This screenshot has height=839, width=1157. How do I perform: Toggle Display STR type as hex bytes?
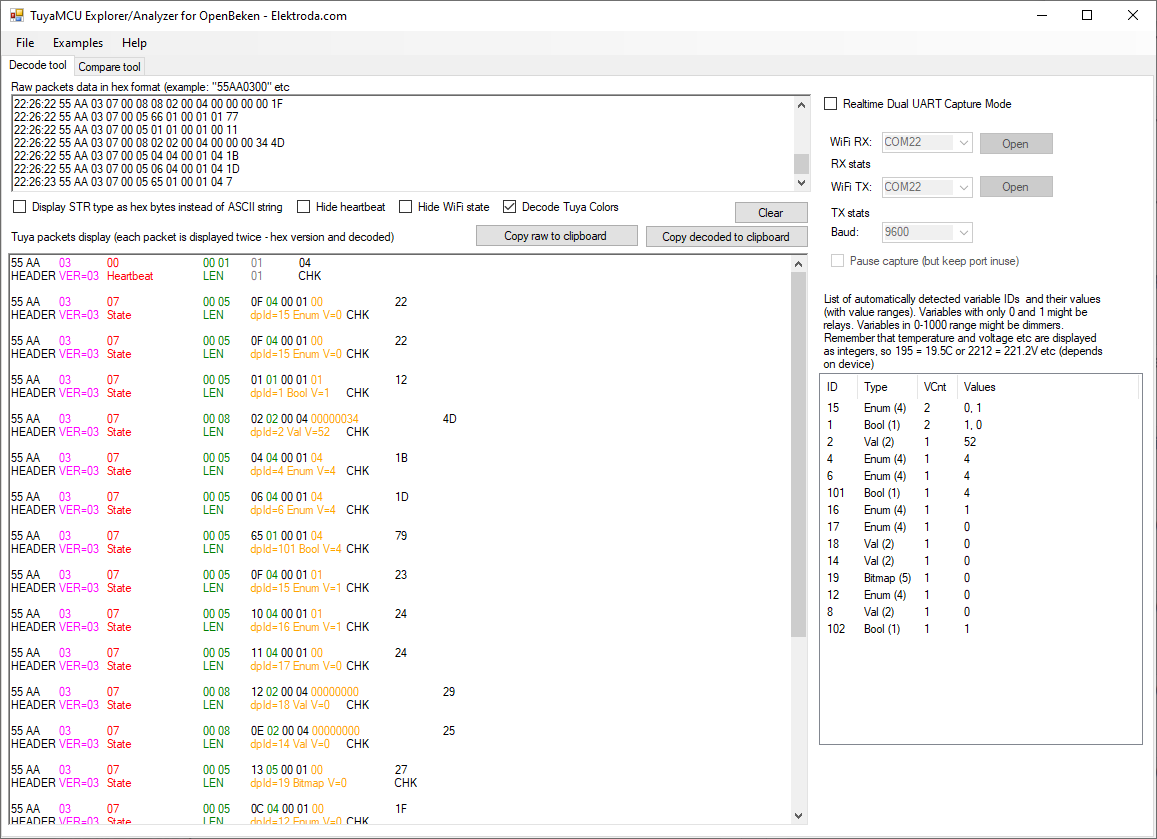20,207
